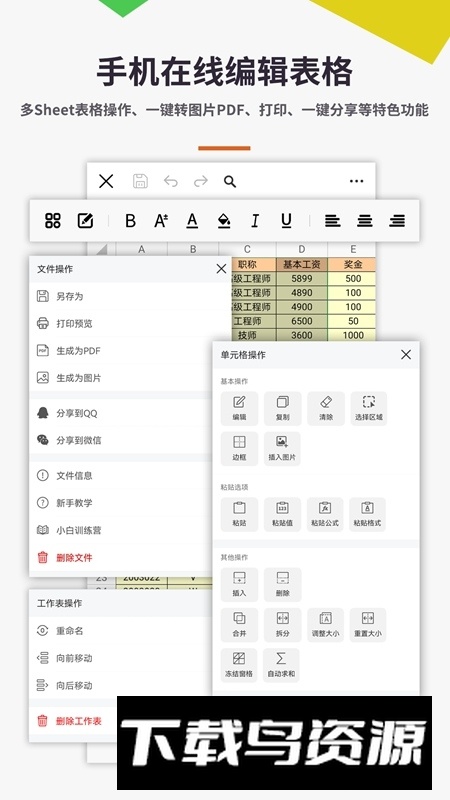Choose 向后移动 move sheet backward
This screenshot has width=450, height=800.
pyautogui.click(x=120, y=685)
